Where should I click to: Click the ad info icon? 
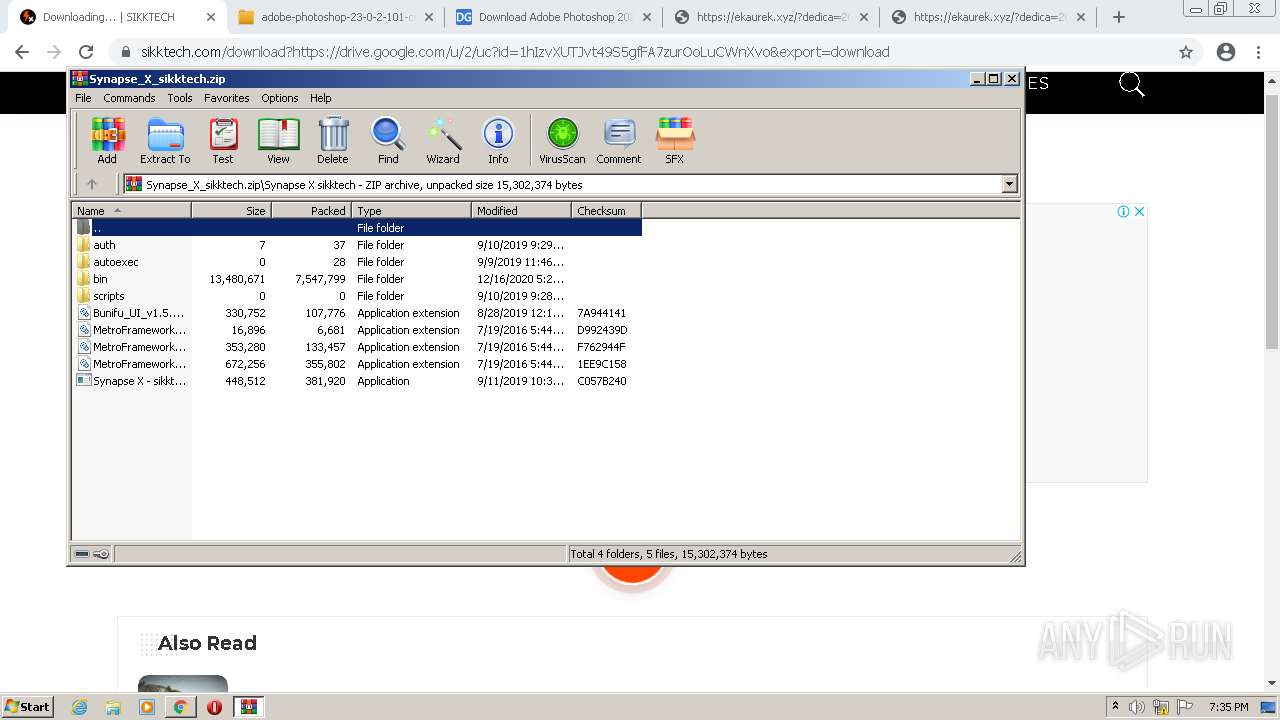(1124, 211)
